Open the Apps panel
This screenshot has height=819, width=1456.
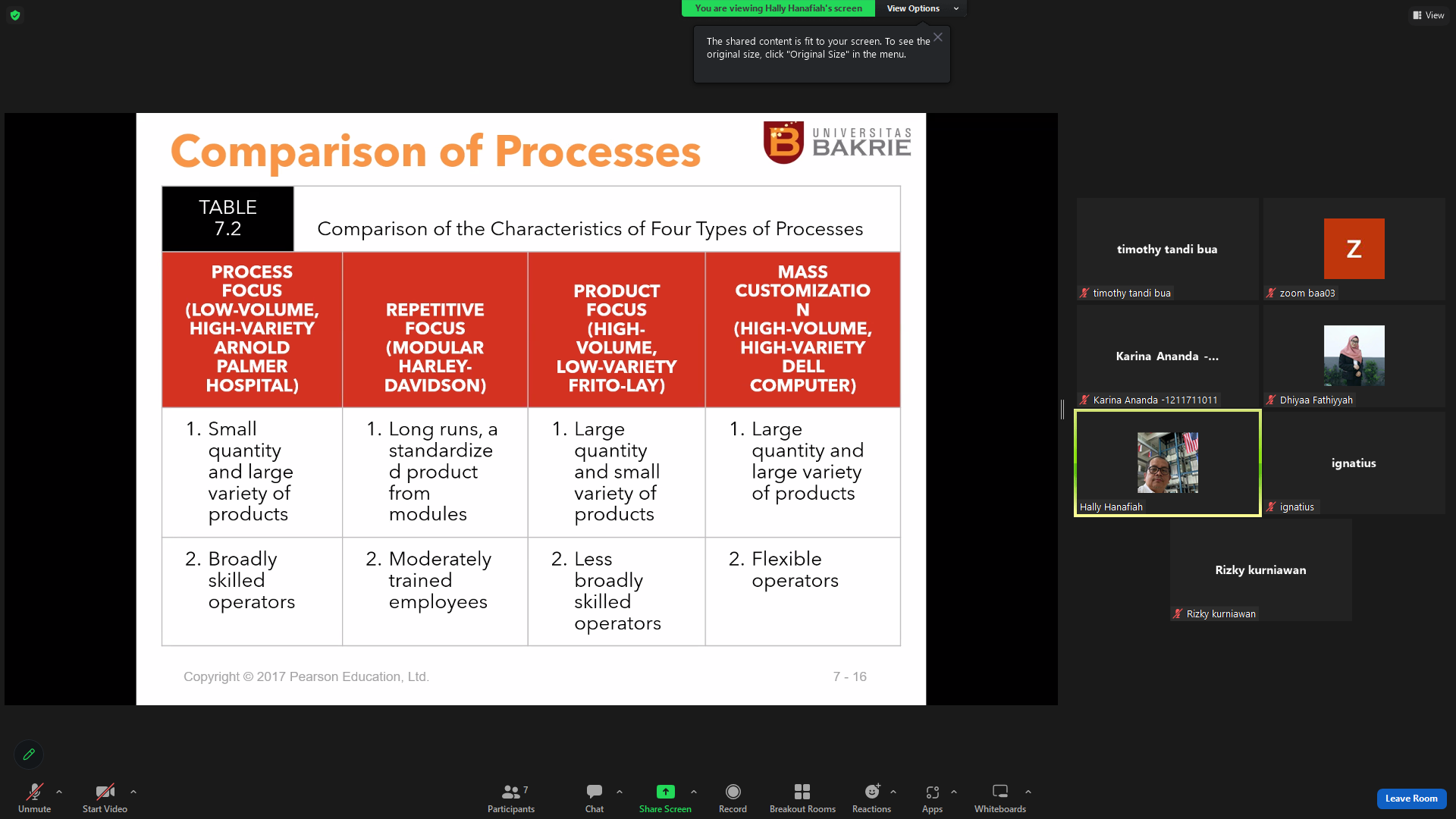pos(932,798)
